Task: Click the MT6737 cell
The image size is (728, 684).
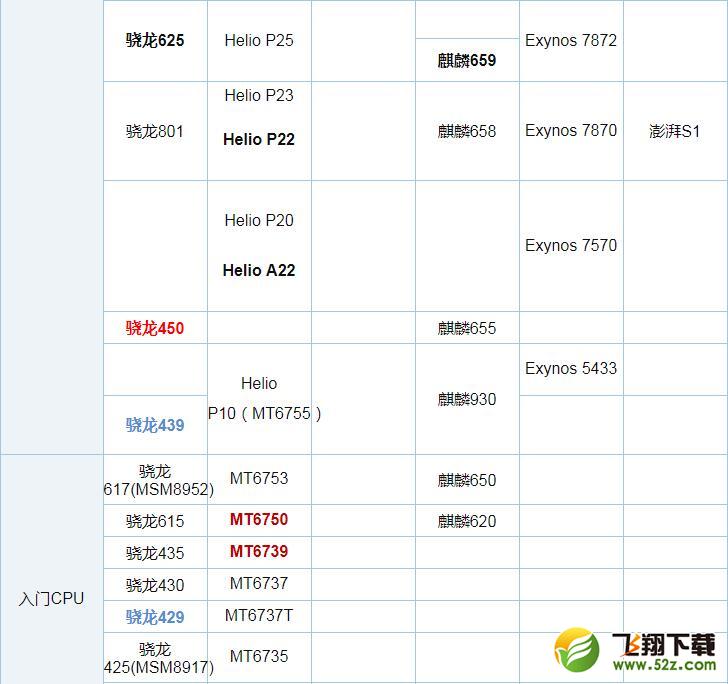Action: click(259, 583)
